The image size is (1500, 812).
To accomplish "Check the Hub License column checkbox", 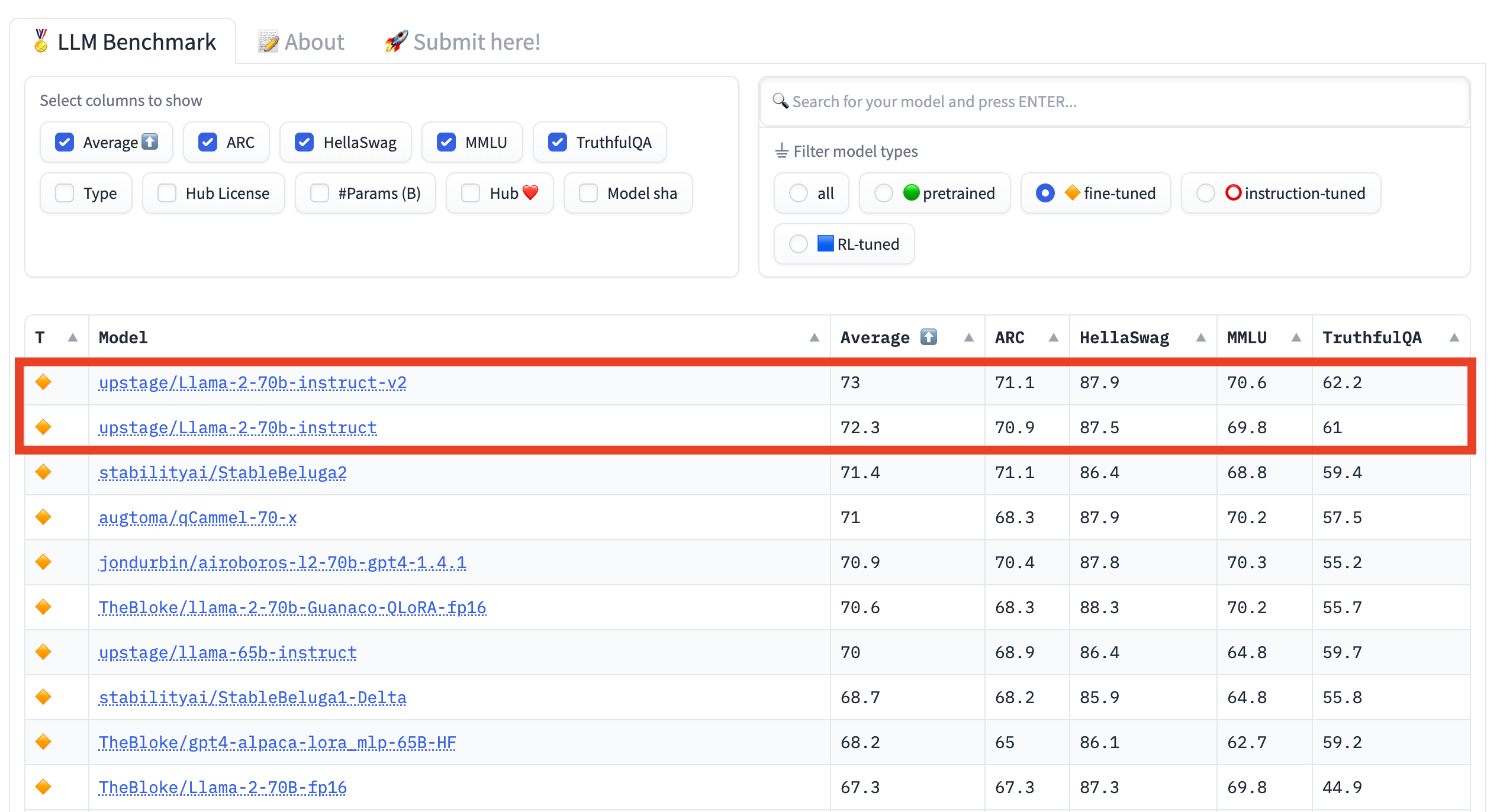I will [x=167, y=193].
